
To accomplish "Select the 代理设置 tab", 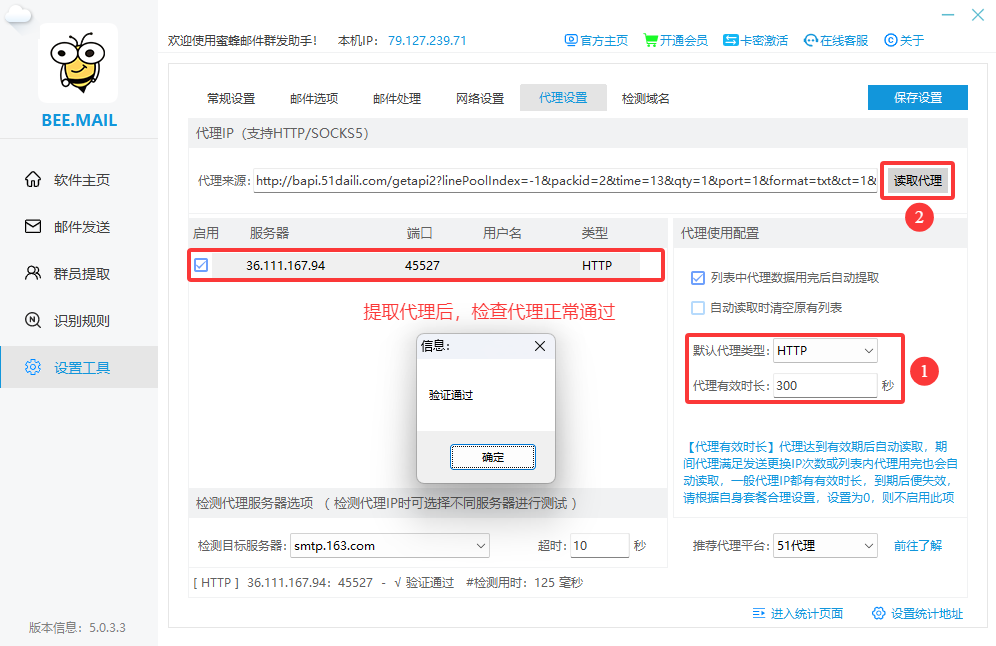I will pos(563,98).
